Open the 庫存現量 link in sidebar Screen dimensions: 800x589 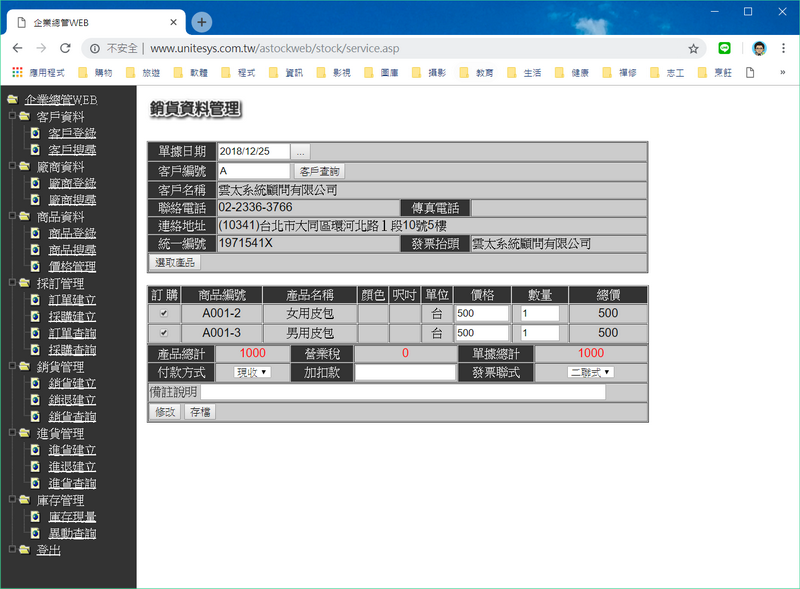(x=72, y=517)
